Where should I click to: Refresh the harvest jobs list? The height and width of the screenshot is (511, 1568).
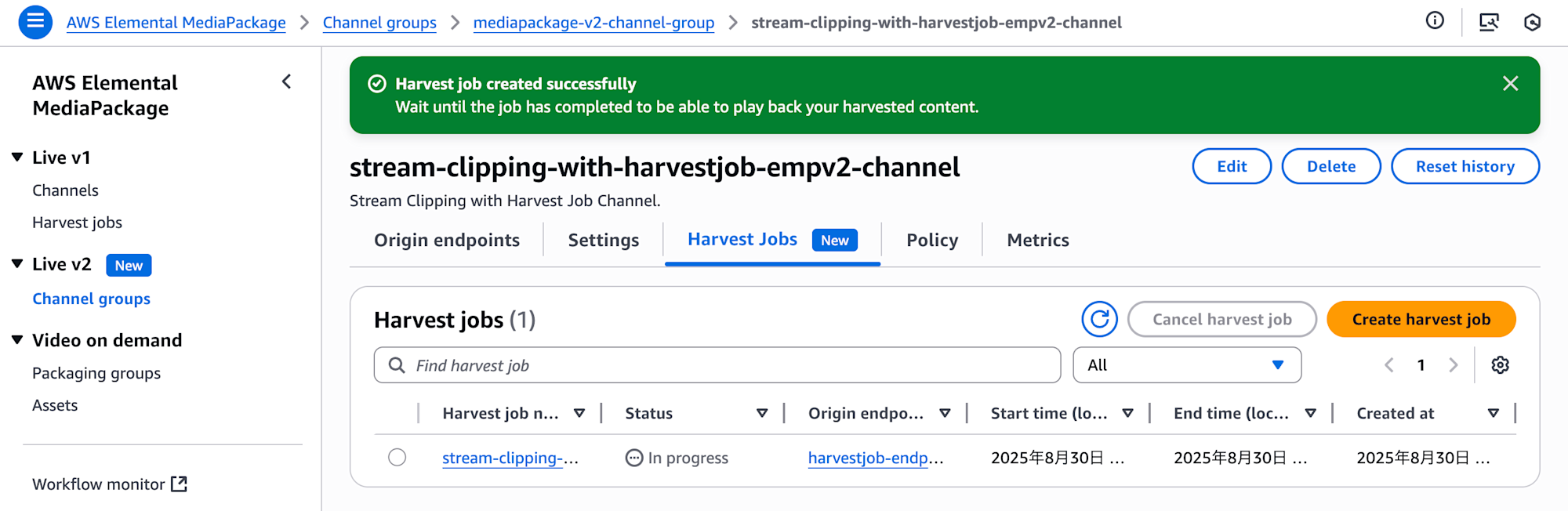pyautogui.click(x=1099, y=319)
